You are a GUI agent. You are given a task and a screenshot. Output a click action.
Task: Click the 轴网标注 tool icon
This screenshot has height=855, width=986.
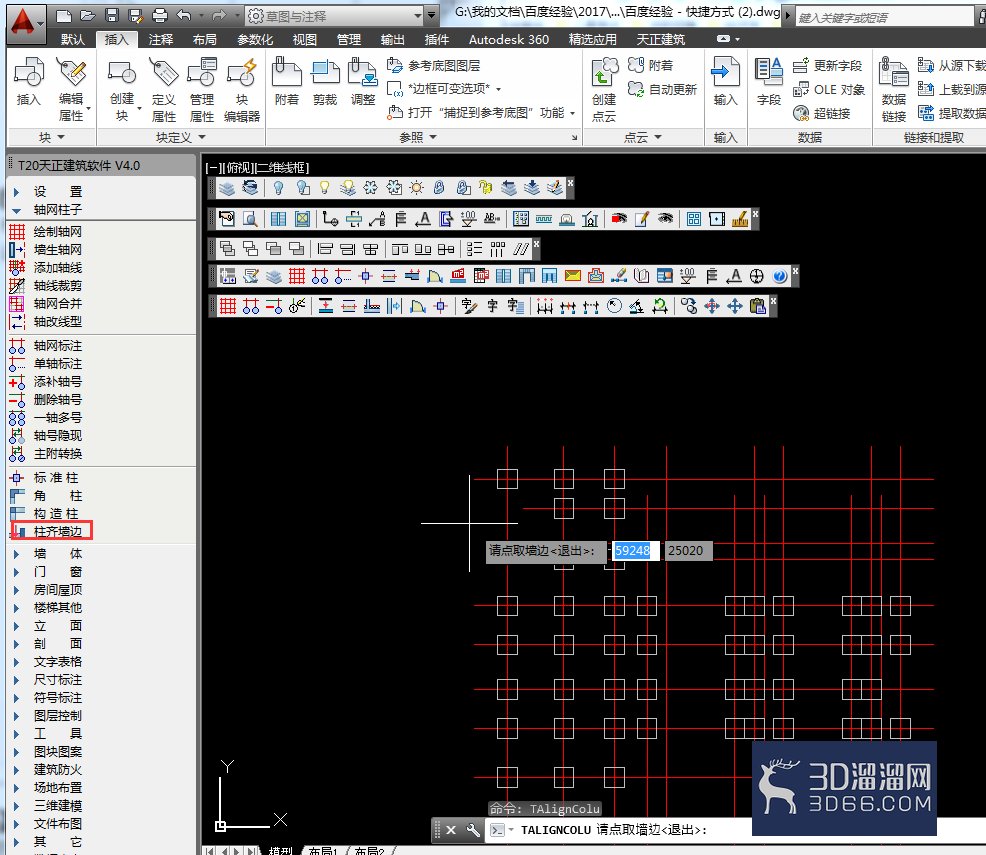click(17, 346)
